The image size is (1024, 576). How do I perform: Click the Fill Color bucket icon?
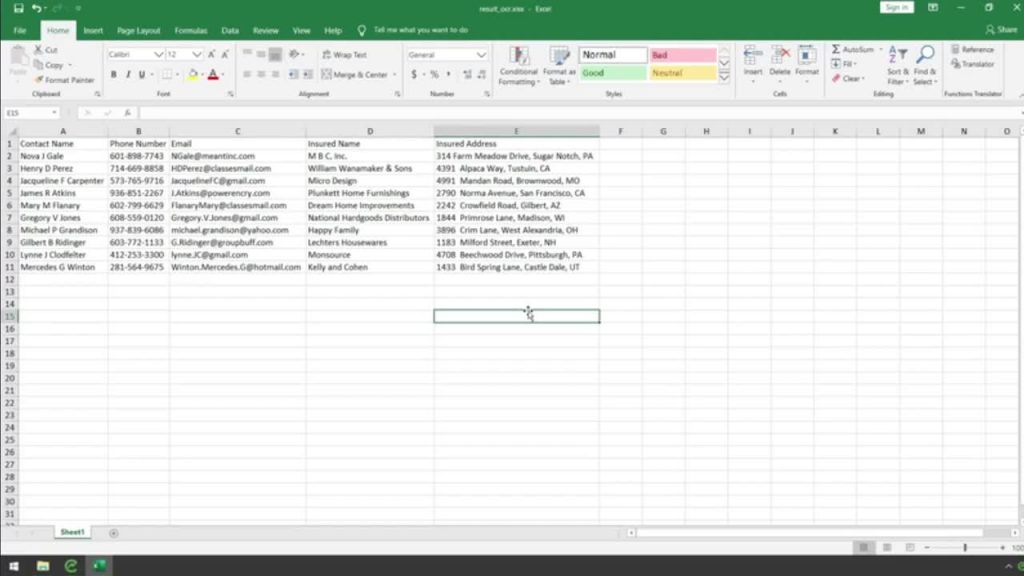click(x=193, y=74)
